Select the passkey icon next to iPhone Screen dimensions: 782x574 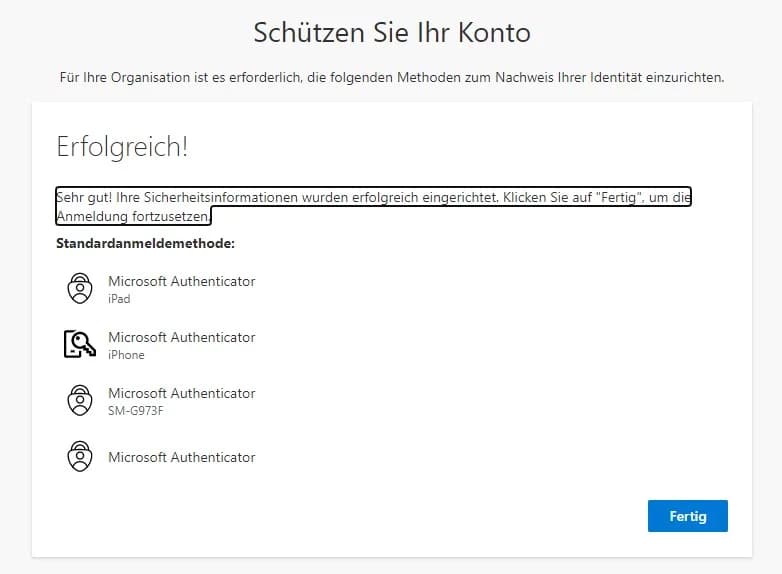pos(80,344)
